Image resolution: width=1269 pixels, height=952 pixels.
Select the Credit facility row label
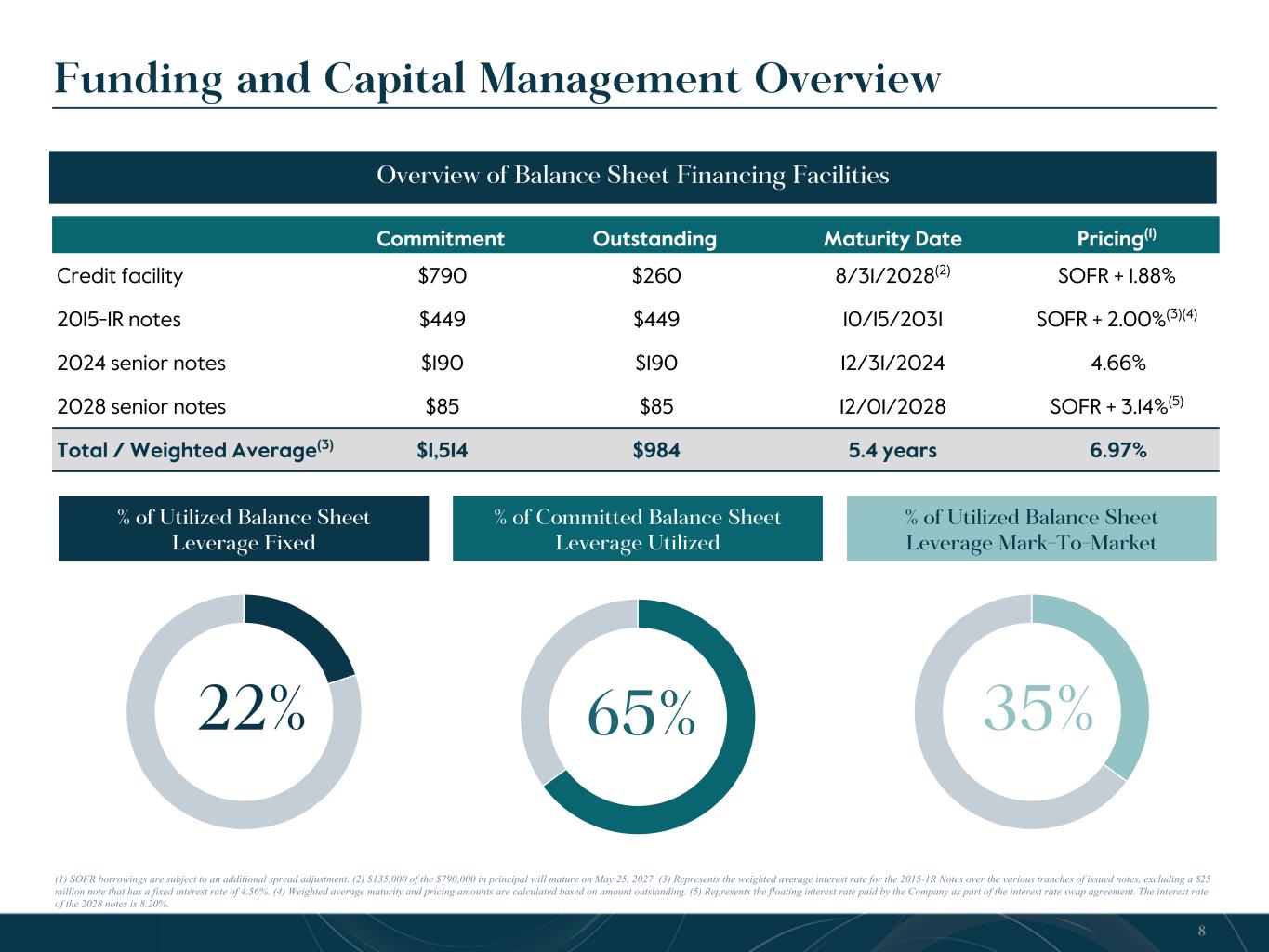[120, 276]
